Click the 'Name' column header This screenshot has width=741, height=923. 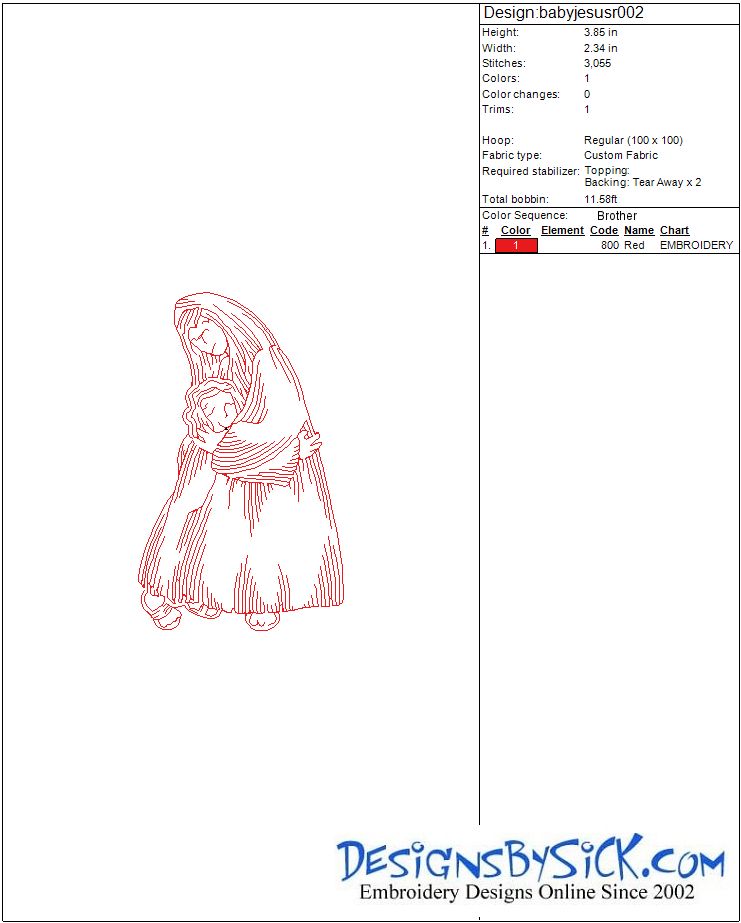639,230
